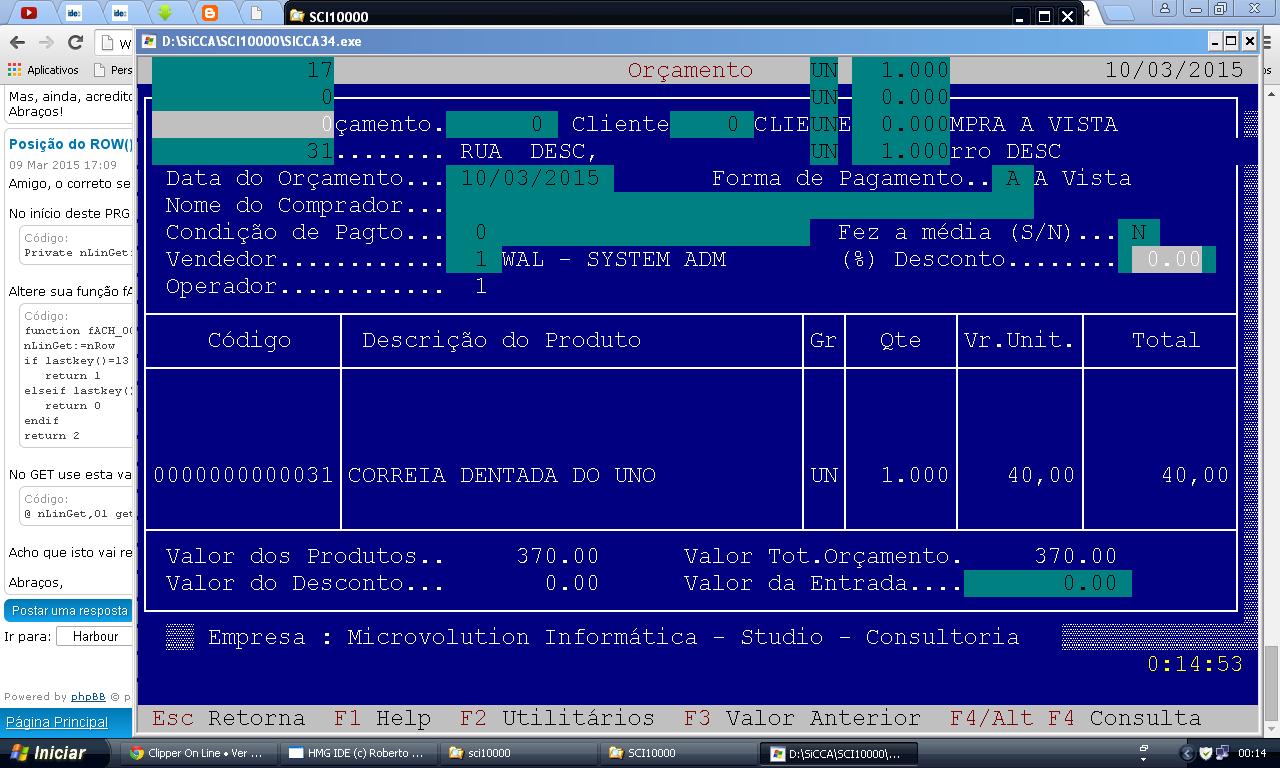Viewport: 1280px width, 768px height.
Task: Click the Condição de Pagto field
Action: pos(627,232)
